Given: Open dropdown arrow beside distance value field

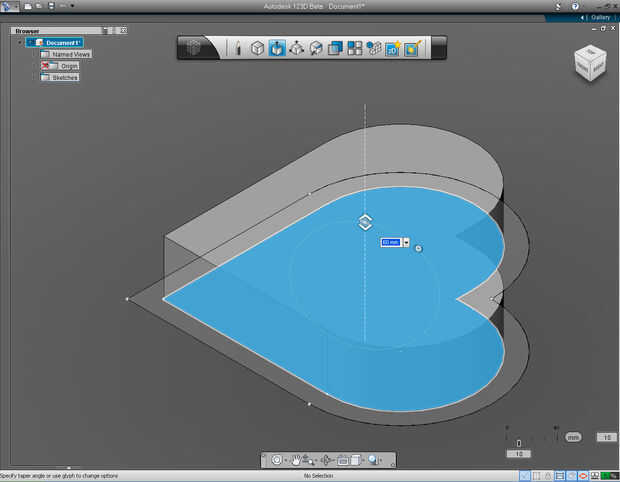Looking at the screenshot, I should [x=406, y=242].
